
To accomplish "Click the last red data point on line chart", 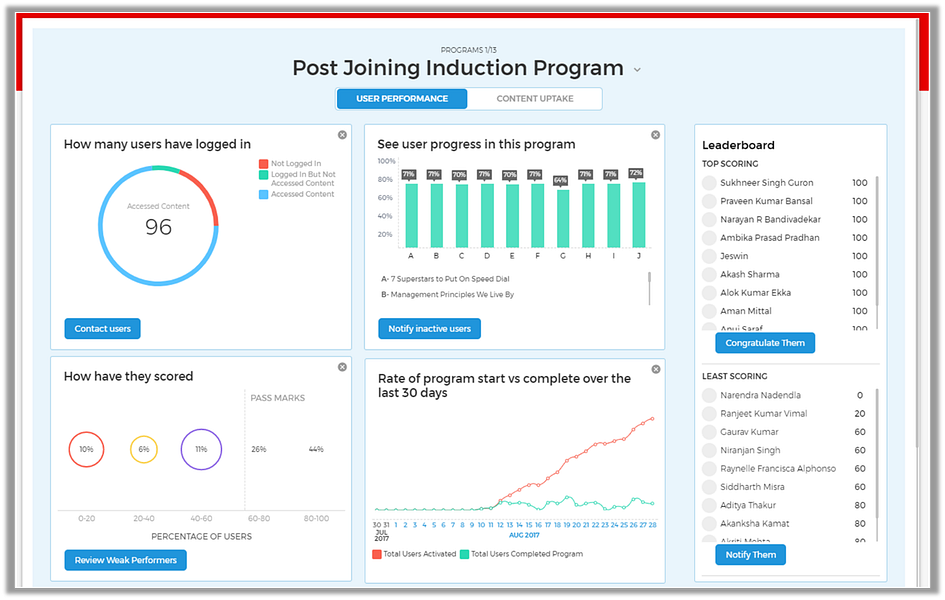I will [x=652, y=419].
